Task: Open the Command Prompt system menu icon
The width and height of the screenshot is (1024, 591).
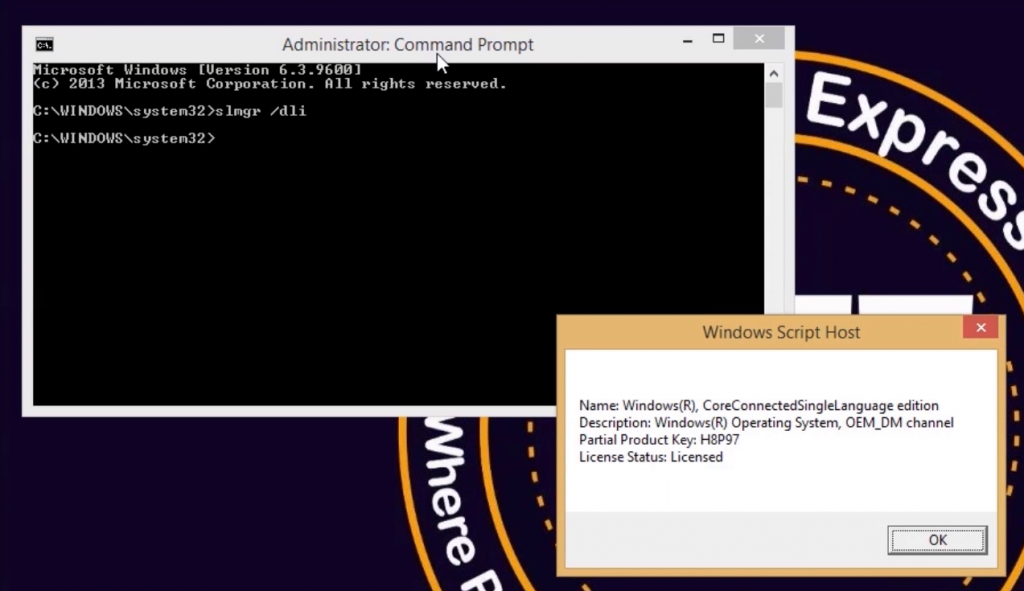Action: [x=44, y=44]
